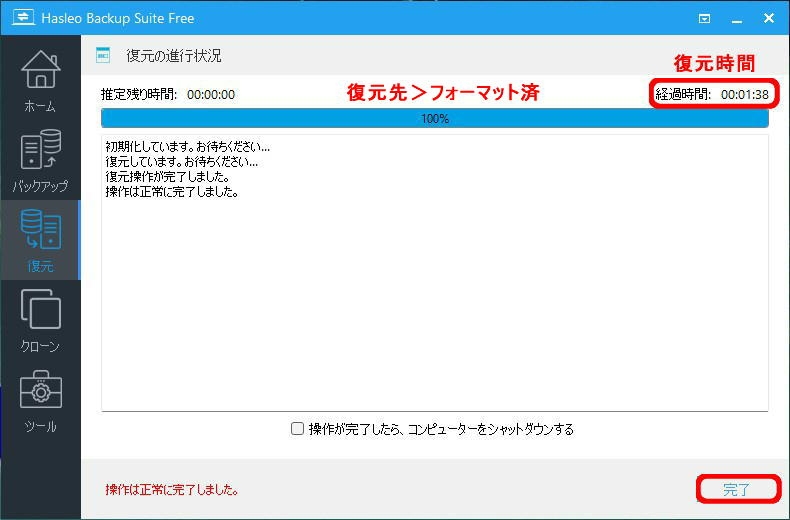Enable shutdown after operation completes checkbox
The height and width of the screenshot is (520, 790).
pos(297,429)
